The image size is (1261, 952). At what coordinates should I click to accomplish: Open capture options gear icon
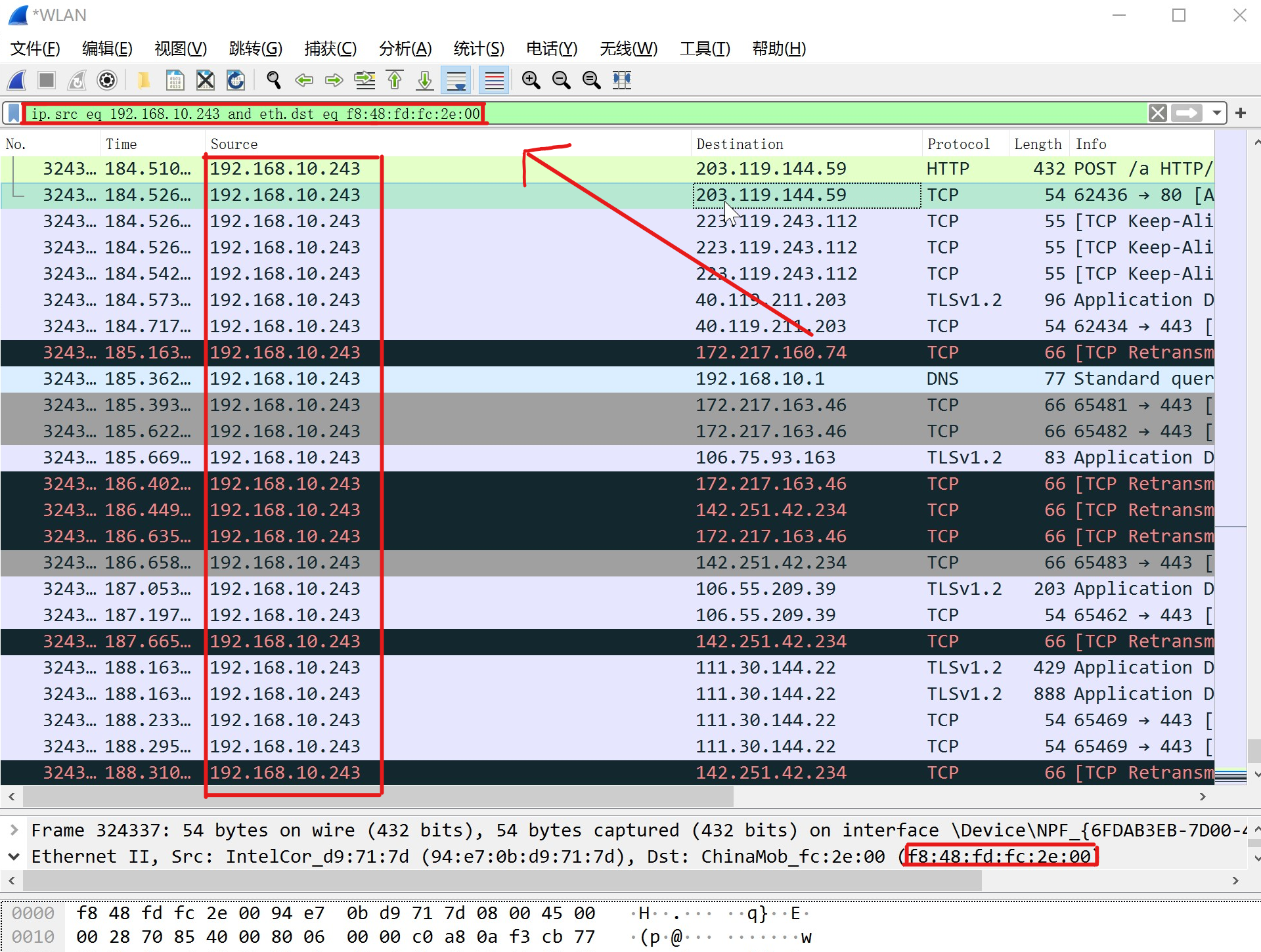pyautogui.click(x=107, y=80)
